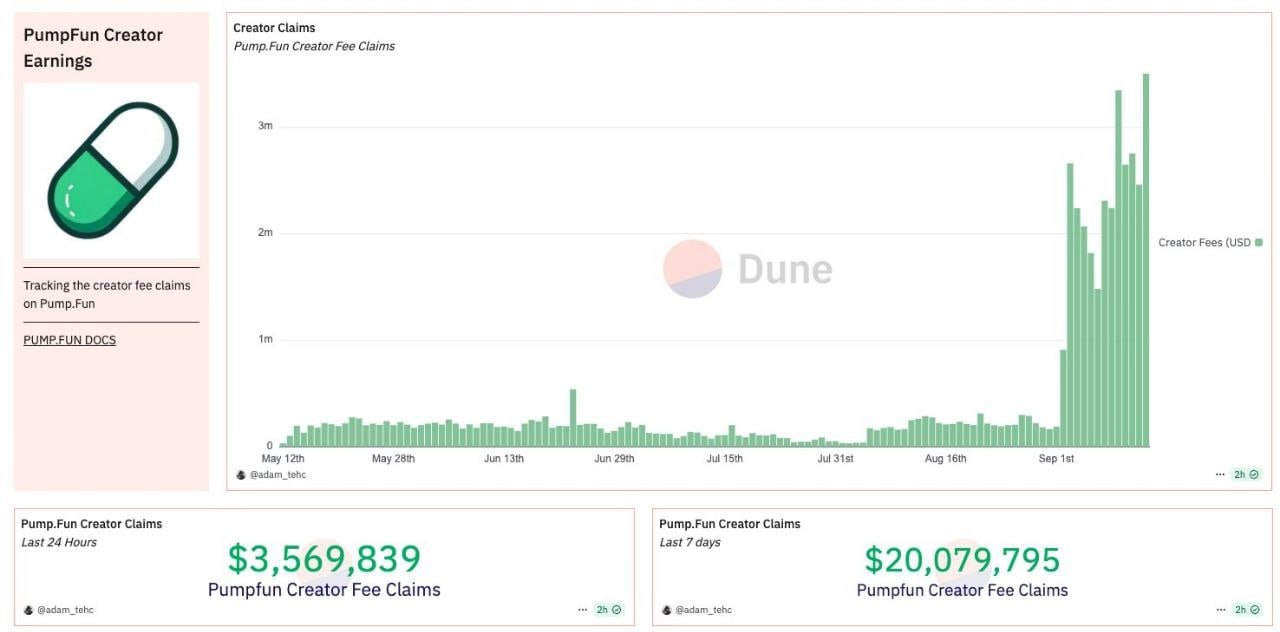
Task: Click the Jun 13th x-axis label
Action: (x=504, y=459)
